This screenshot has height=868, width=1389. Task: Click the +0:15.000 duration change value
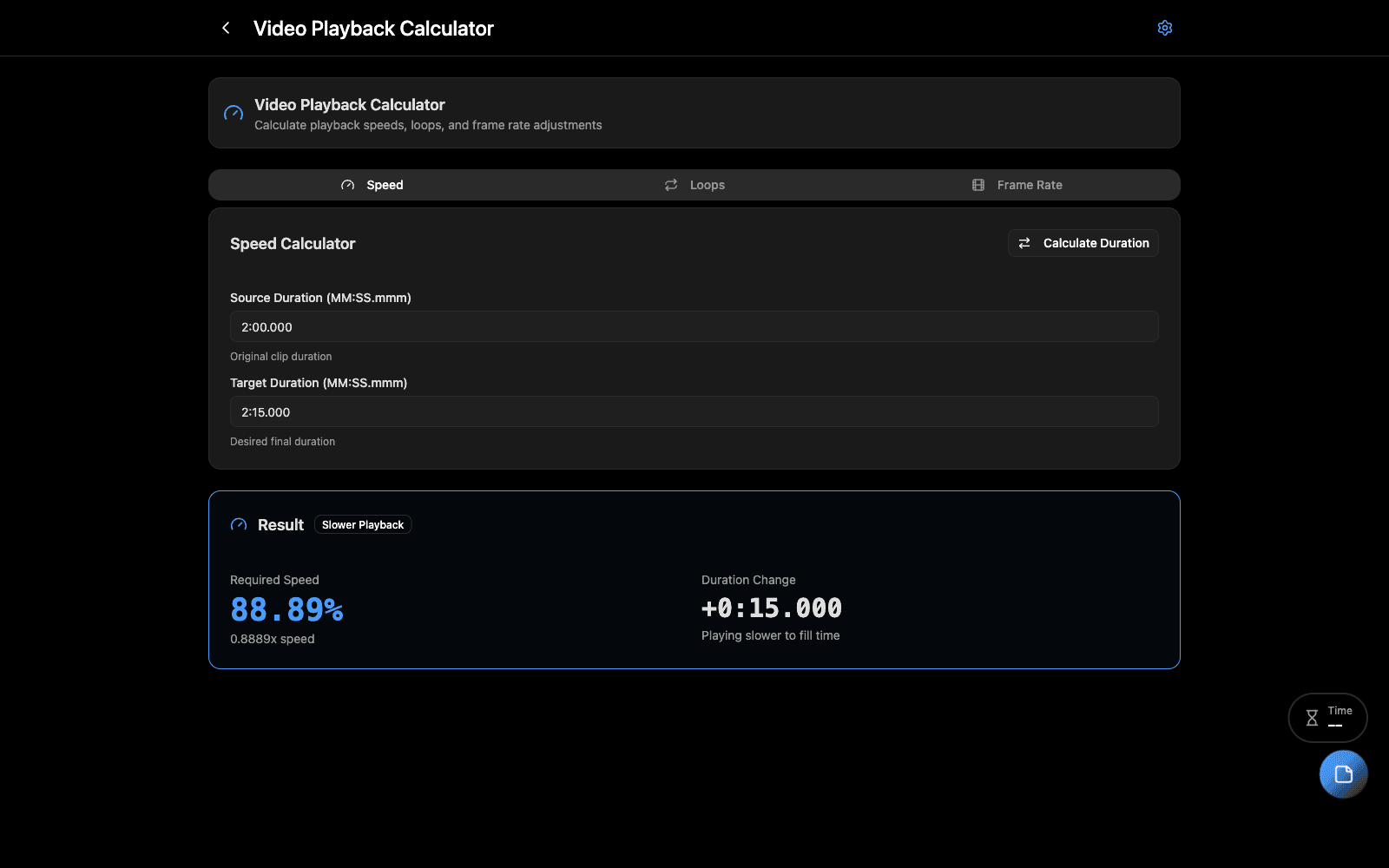click(x=772, y=608)
